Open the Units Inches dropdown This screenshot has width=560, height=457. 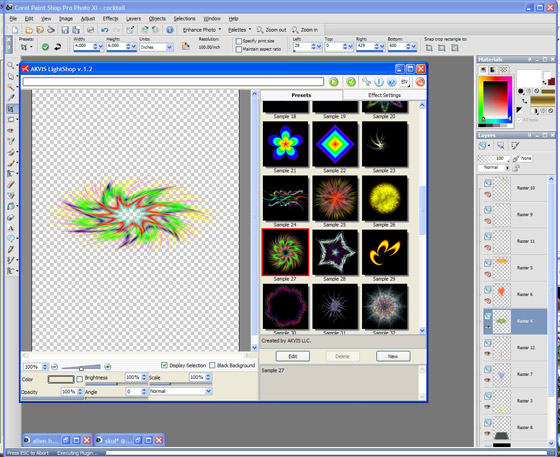click(156, 47)
